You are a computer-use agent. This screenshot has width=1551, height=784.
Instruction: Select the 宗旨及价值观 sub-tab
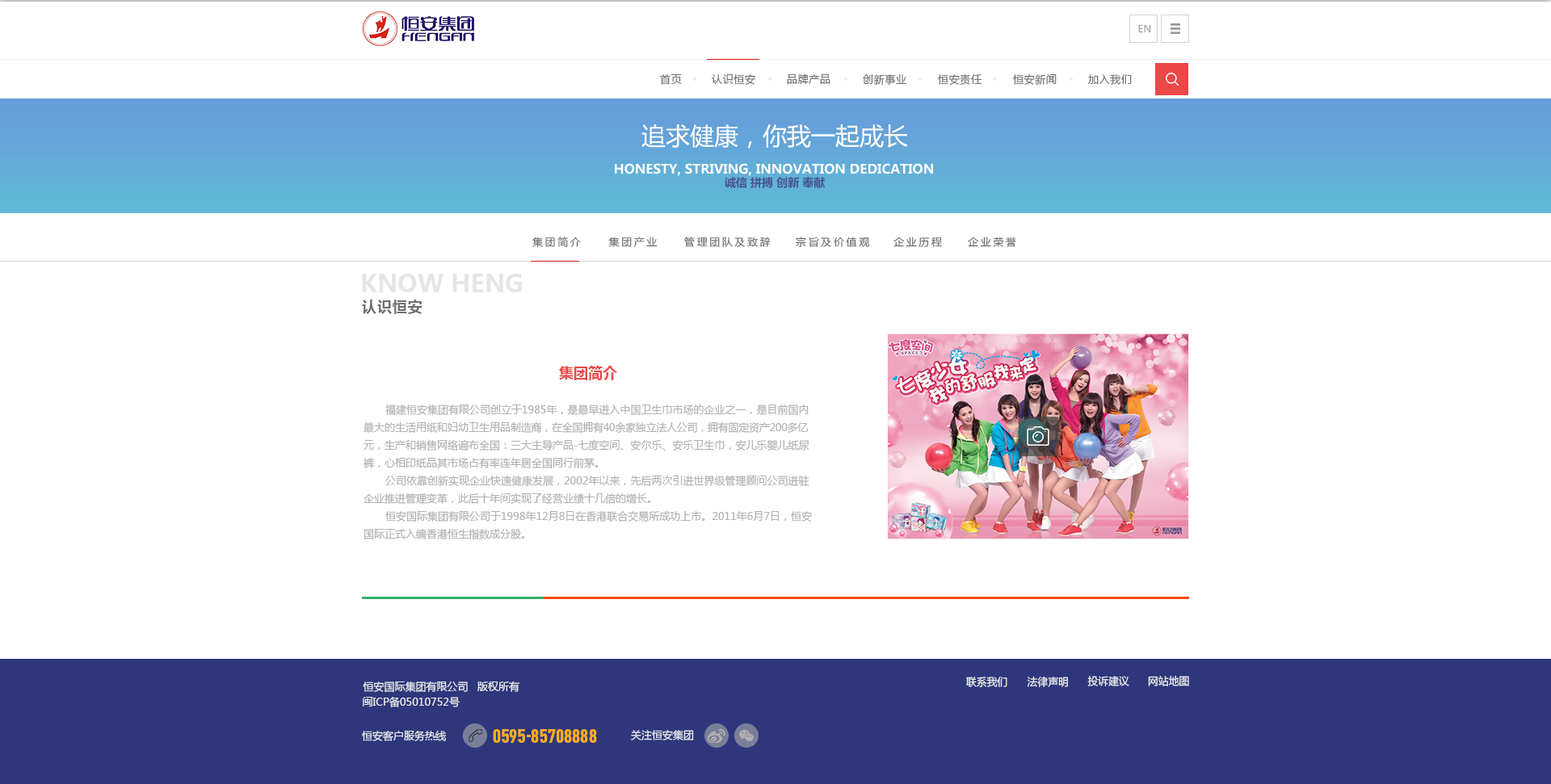click(x=832, y=242)
